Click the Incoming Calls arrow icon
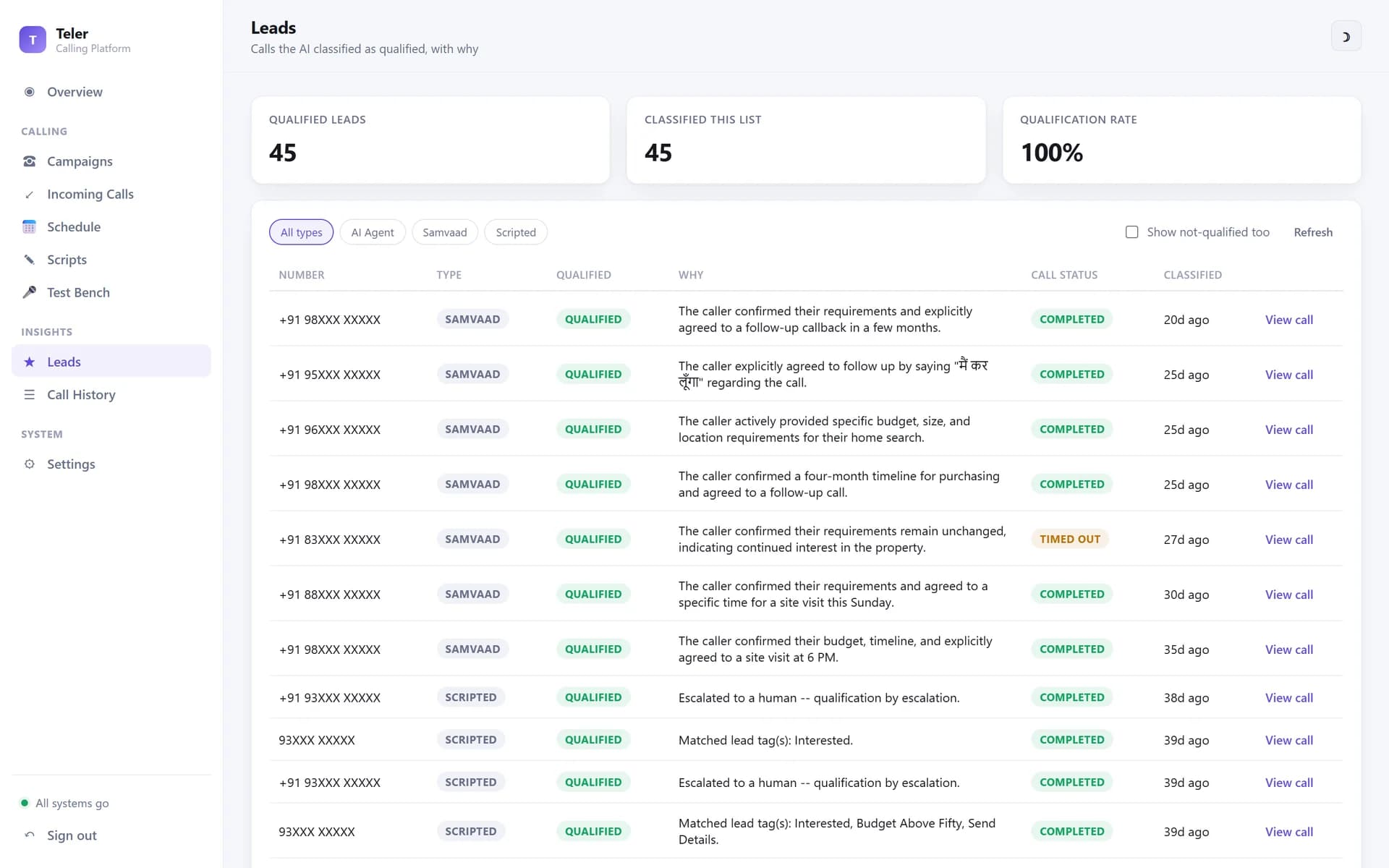The height and width of the screenshot is (868, 1389). coord(30,194)
